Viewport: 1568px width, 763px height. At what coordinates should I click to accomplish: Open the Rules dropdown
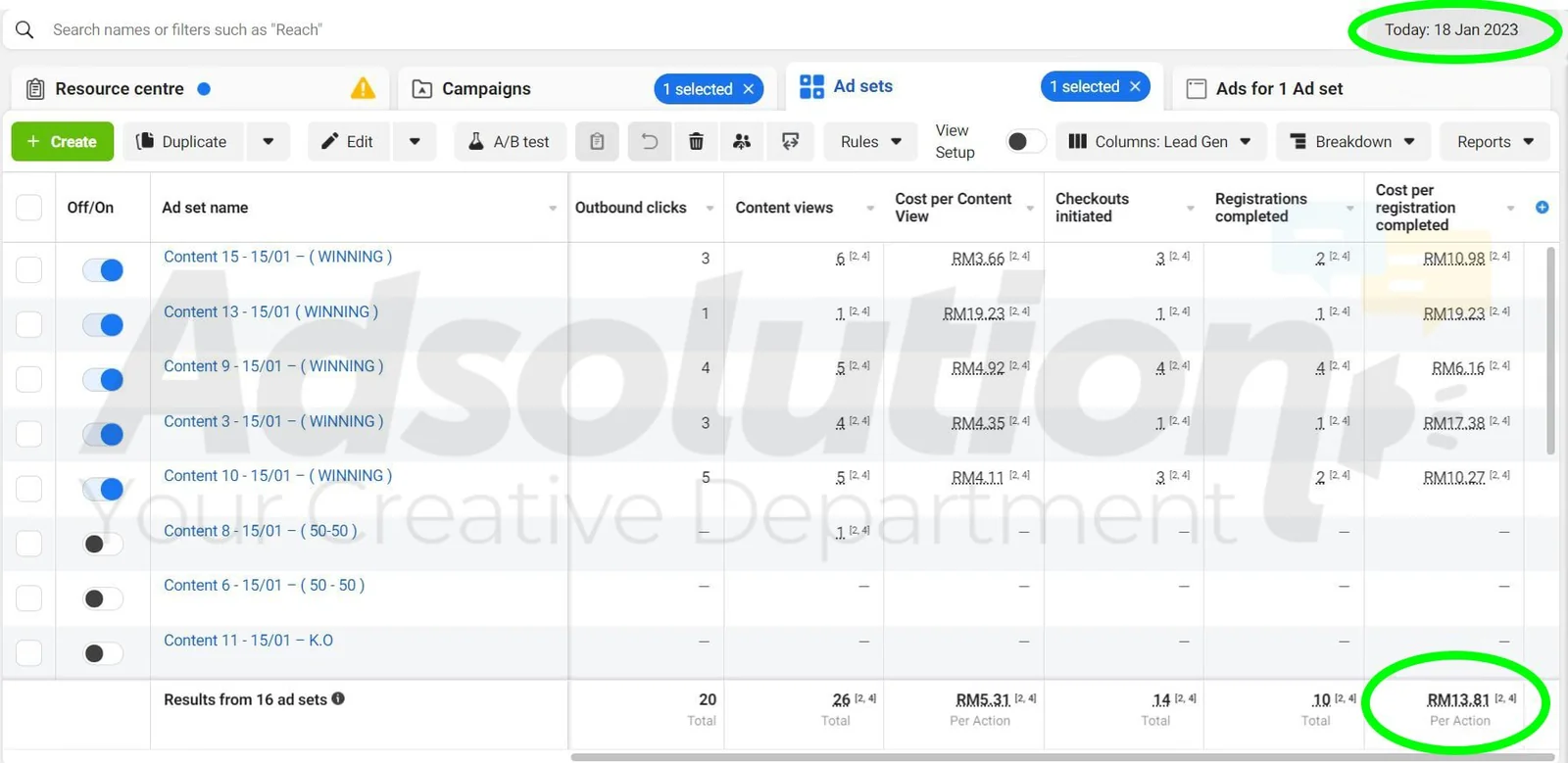click(870, 142)
